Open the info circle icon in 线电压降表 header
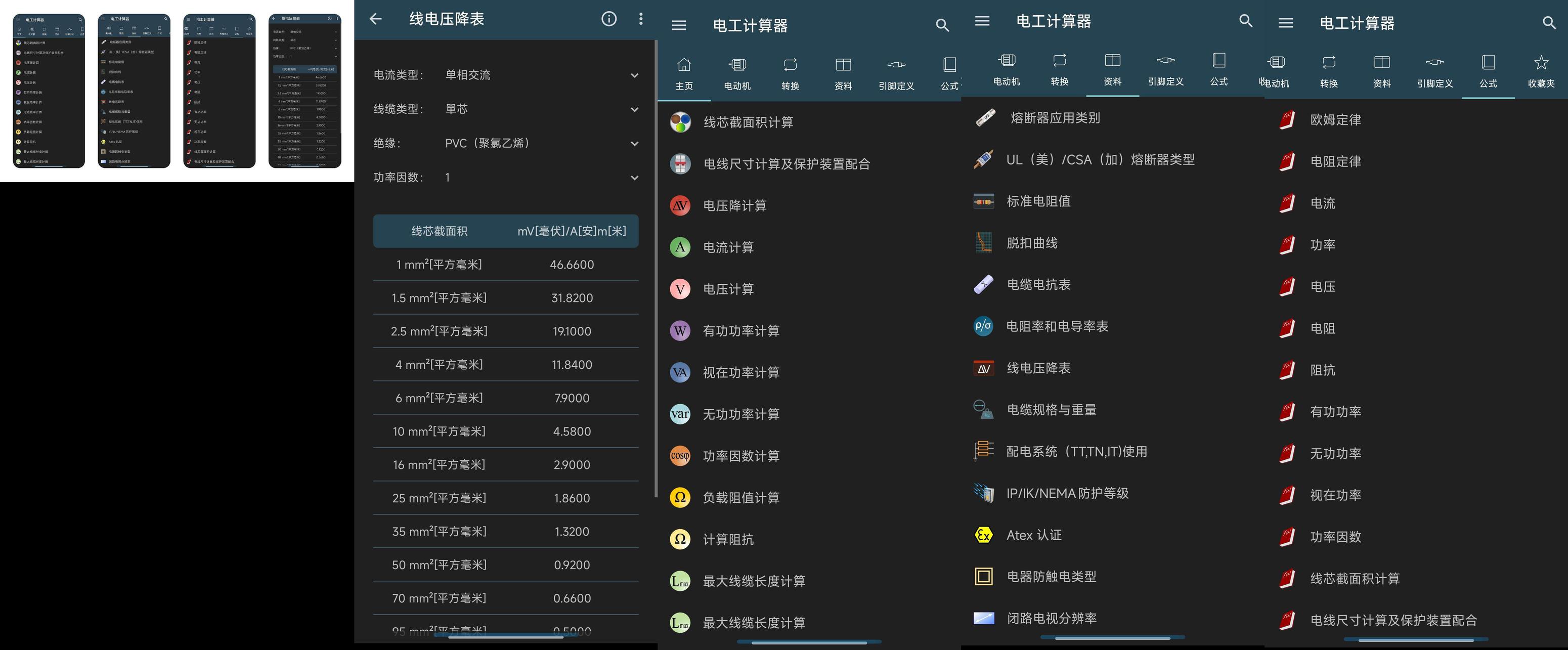The width and height of the screenshot is (1568, 650). 608,19
